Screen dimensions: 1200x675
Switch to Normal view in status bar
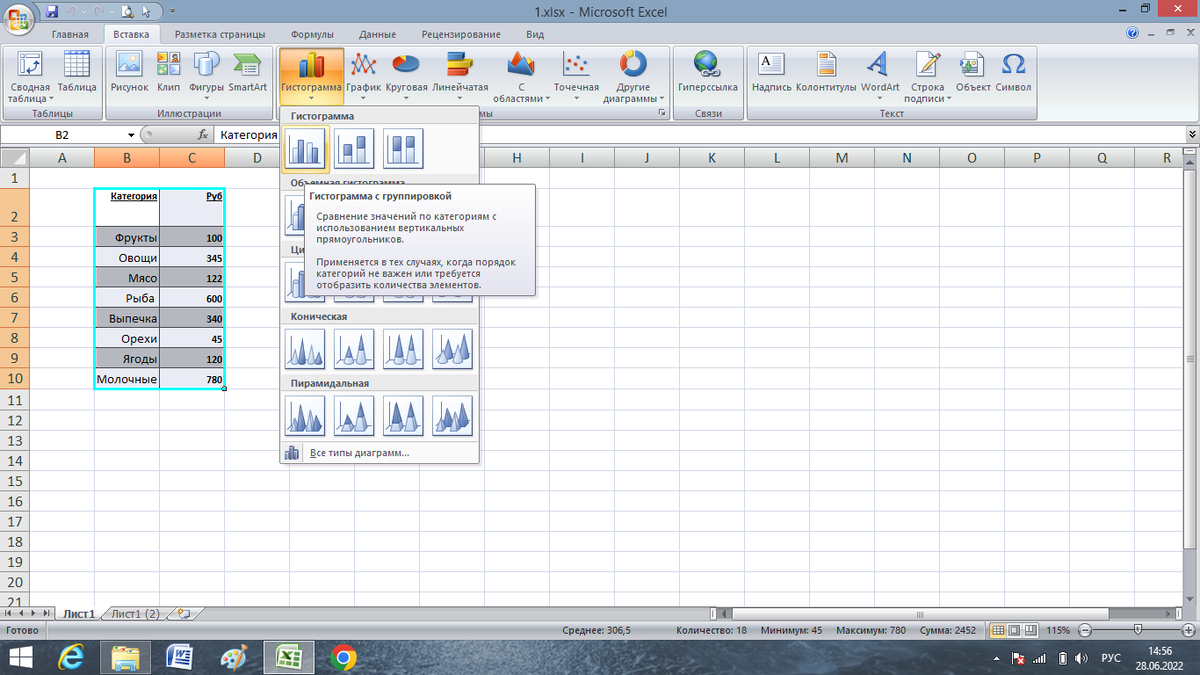click(x=997, y=631)
